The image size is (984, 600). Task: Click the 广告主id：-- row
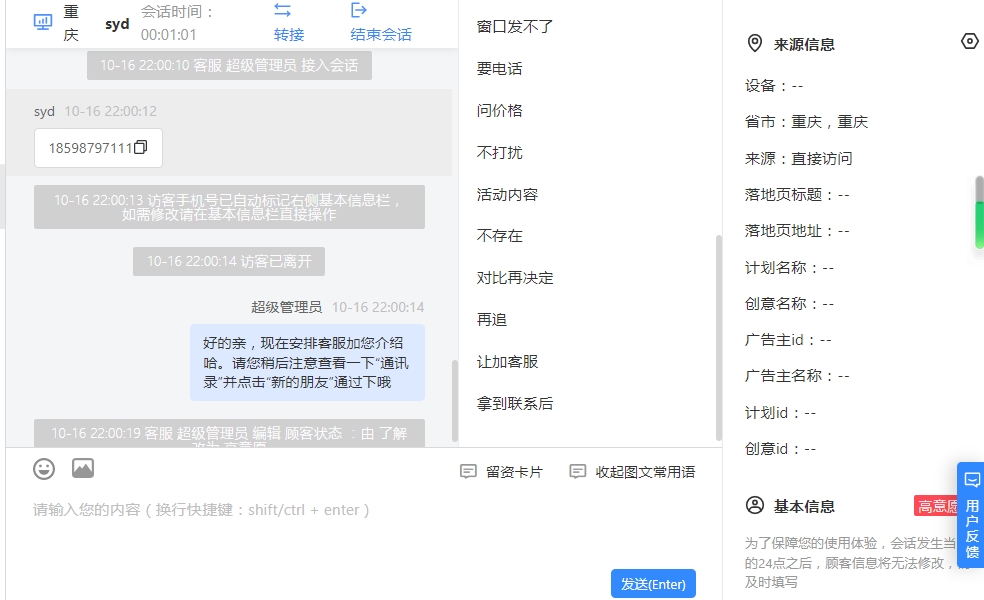788,340
